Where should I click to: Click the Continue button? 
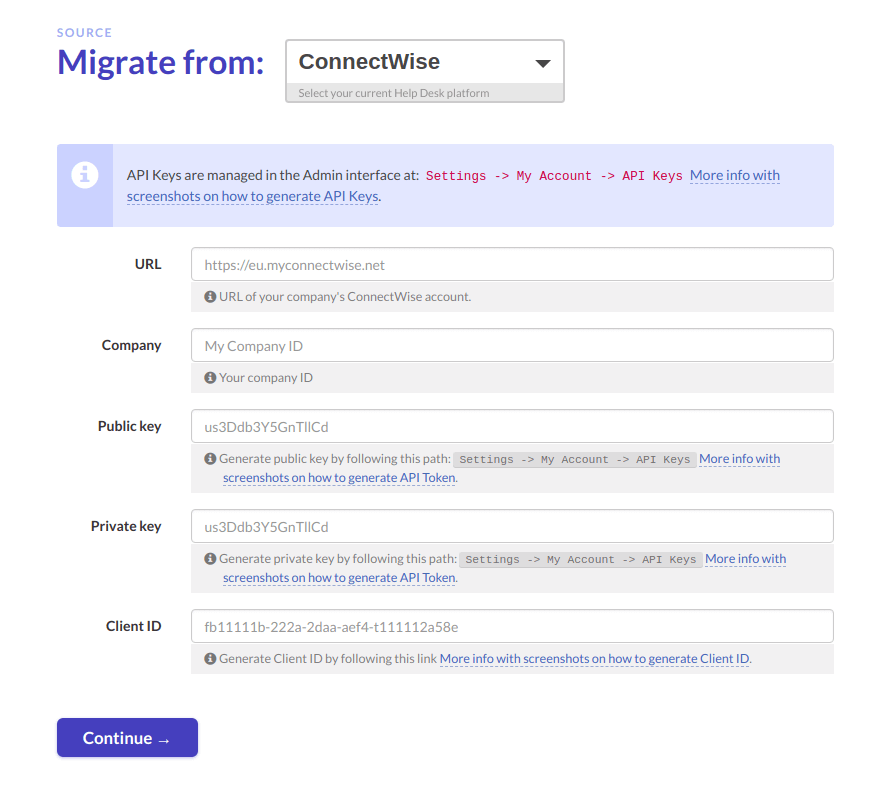(128, 738)
